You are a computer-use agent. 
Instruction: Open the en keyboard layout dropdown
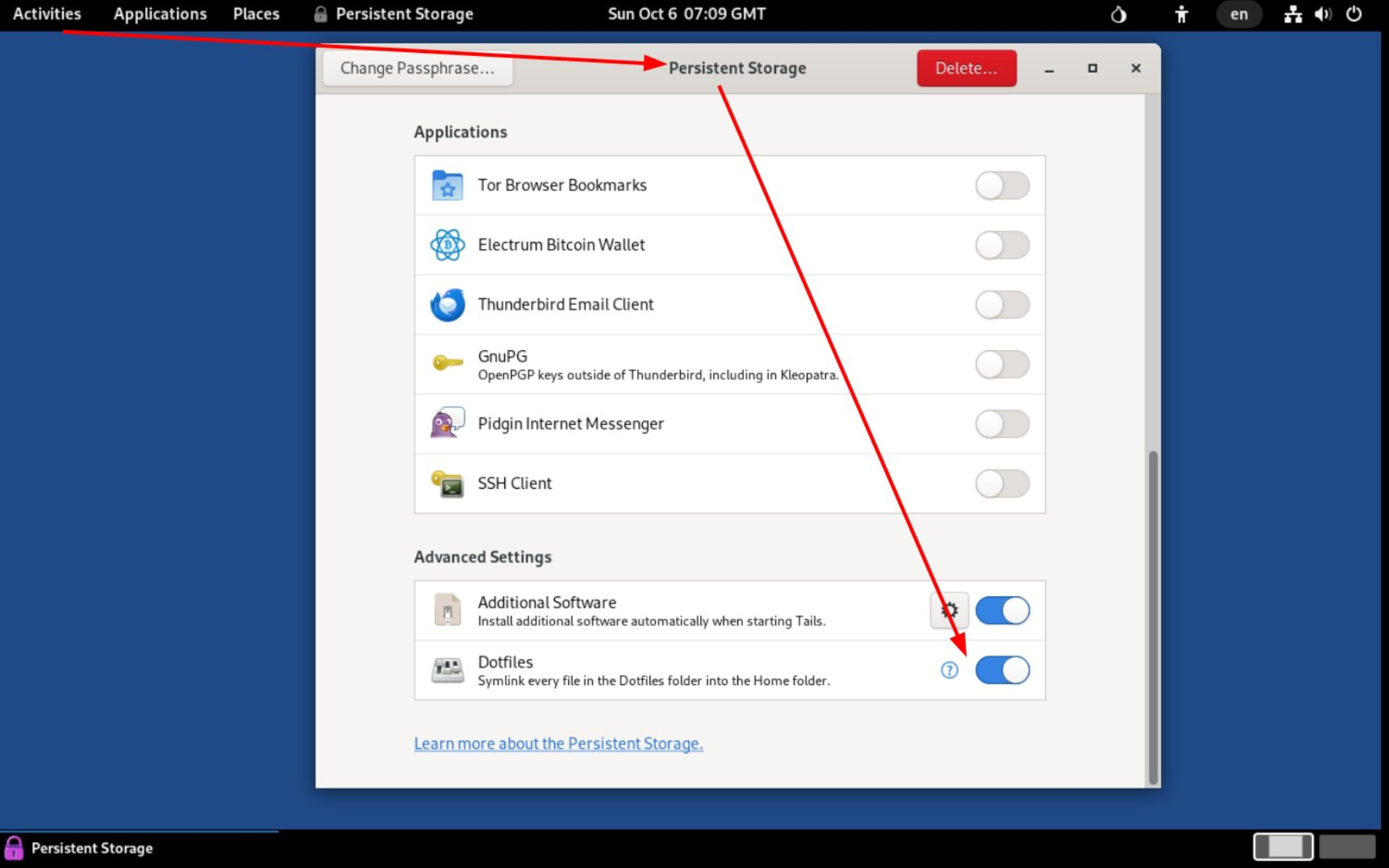(x=1239, y=14)
